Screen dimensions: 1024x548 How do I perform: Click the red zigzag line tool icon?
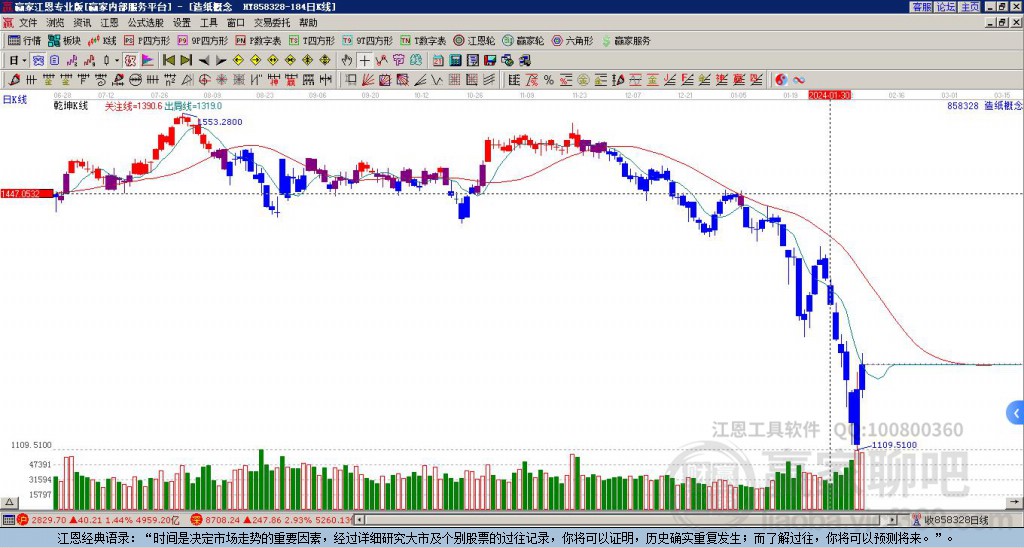click(x=381, y=60)
